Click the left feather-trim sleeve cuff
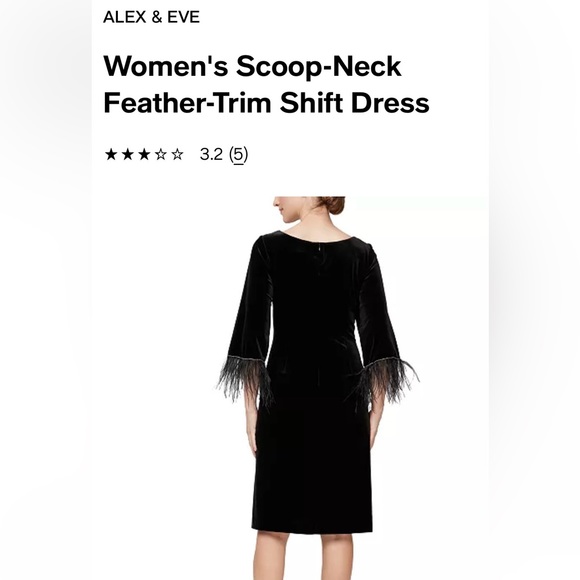 [245, 380]
